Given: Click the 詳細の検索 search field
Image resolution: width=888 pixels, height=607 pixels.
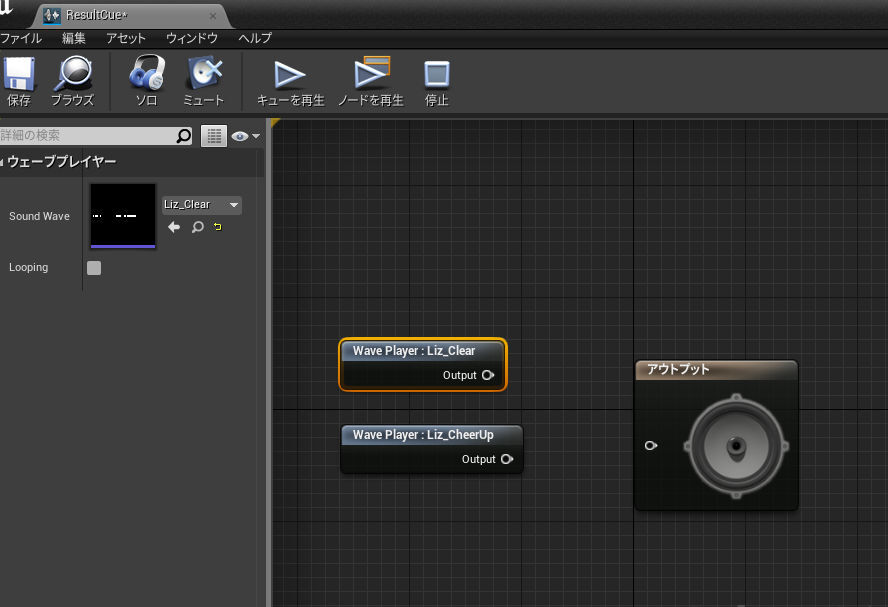Looking at the screenshot, I should (x=88, y=136).
